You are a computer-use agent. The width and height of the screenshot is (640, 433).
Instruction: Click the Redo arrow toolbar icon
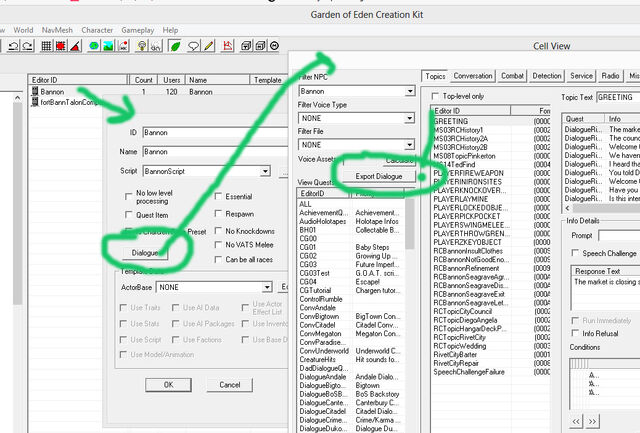point(27,46)
